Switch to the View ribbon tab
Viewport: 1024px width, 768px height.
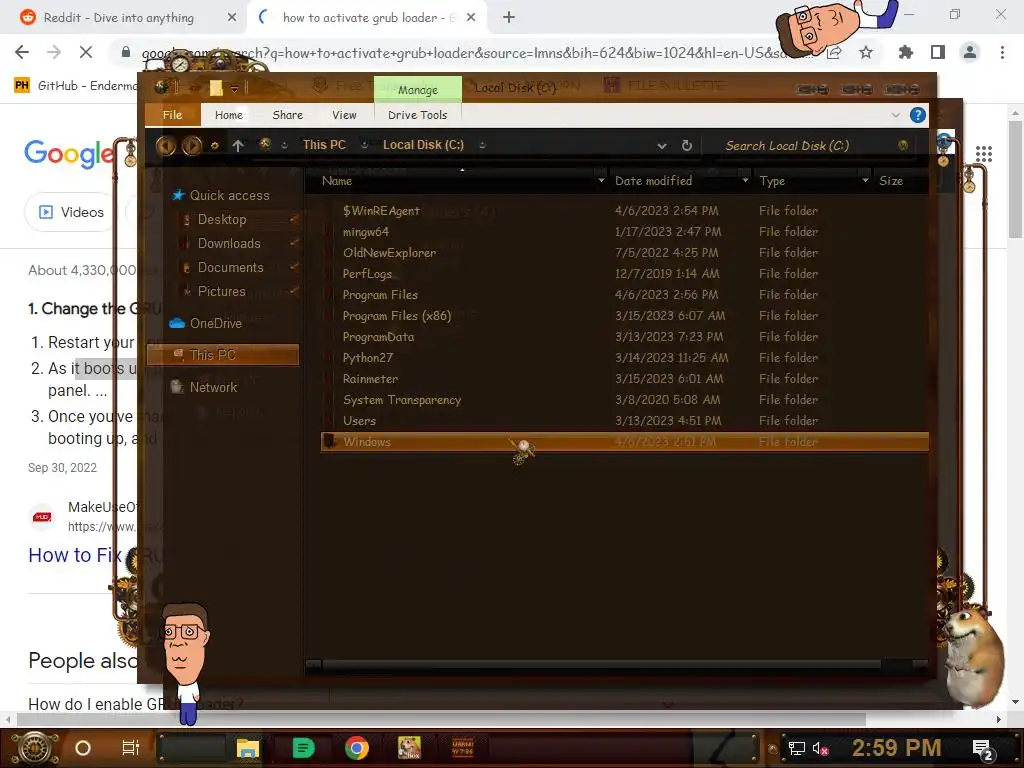344,115
